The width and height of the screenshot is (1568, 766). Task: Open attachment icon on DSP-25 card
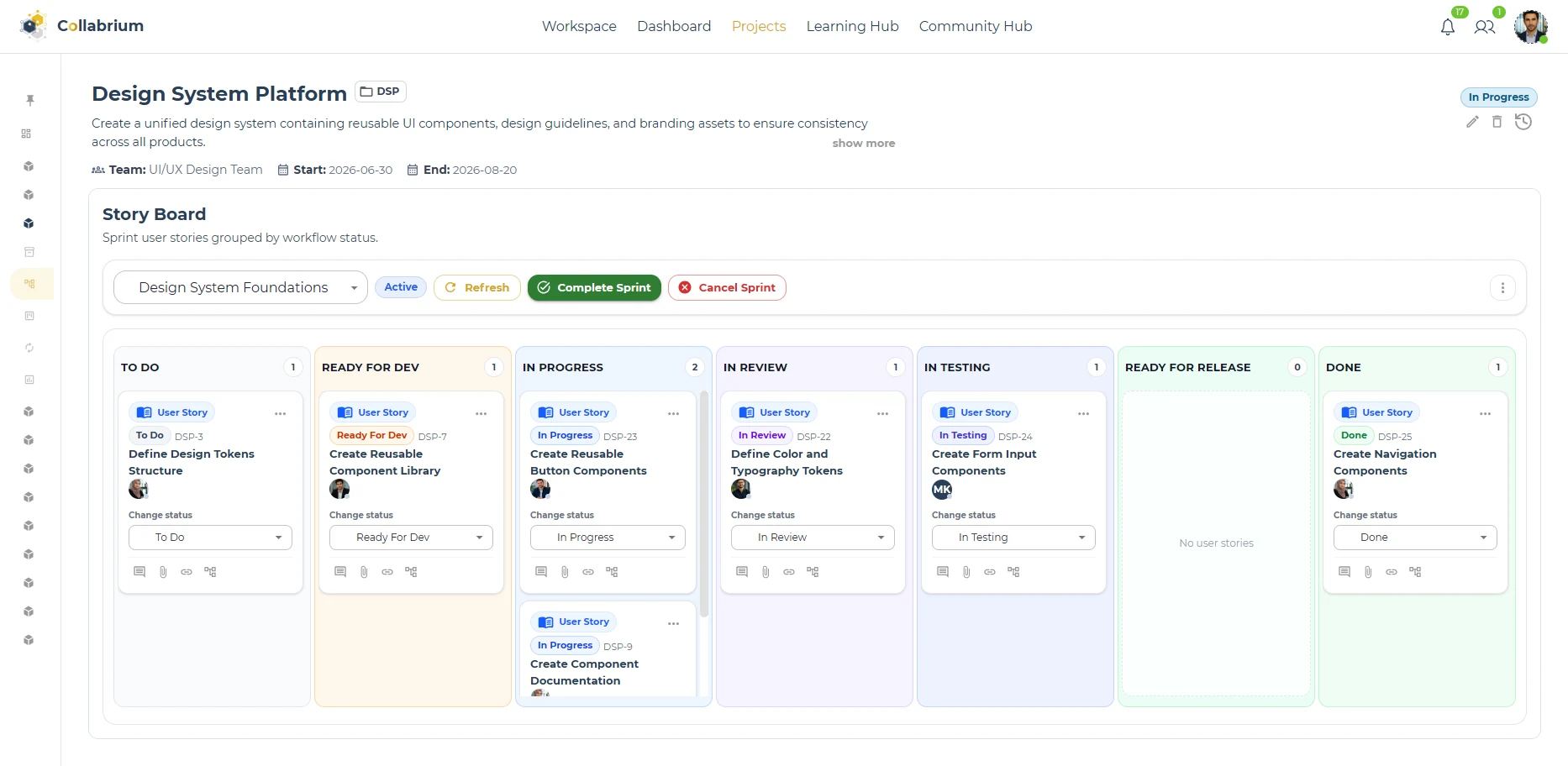coord(1368,572)
